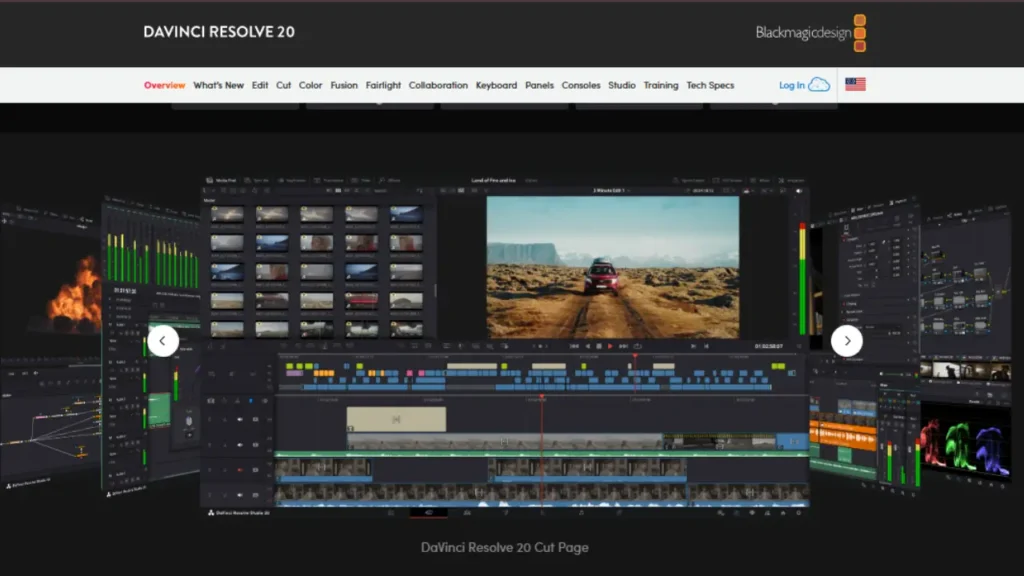This screenshot has width=1024, height=576.
Task: Open the Effects panel
Action: (389, 180)
